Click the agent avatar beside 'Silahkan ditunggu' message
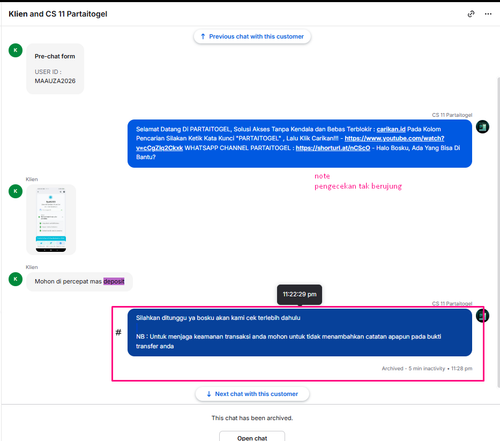This screenshot has height=441, width=500. [482, 315]
